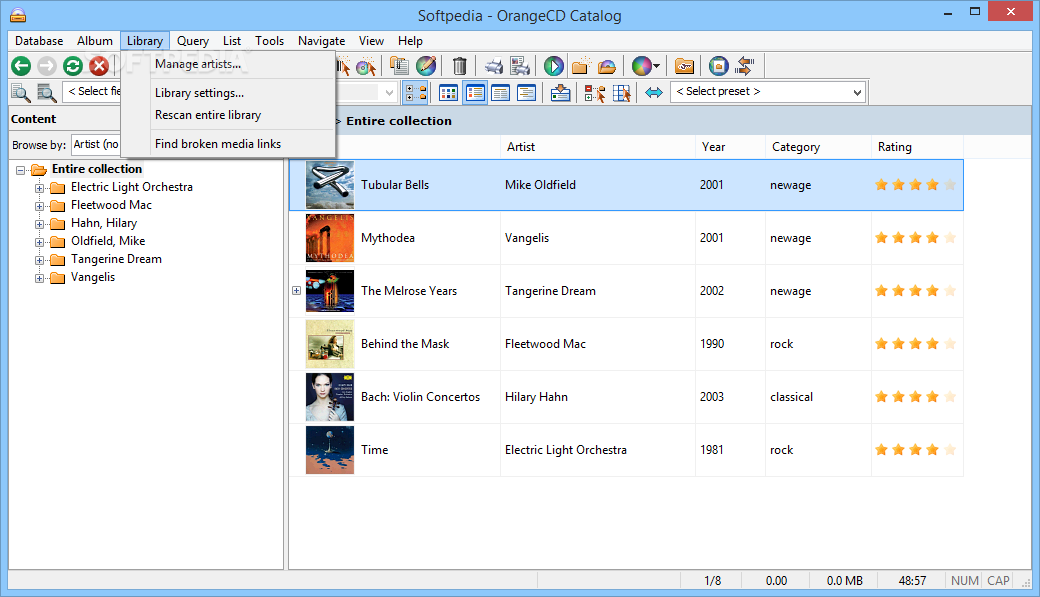This screenshot has height=597, width=1040.
Task: Select Find broken media links entry
Action: [228, 144]
